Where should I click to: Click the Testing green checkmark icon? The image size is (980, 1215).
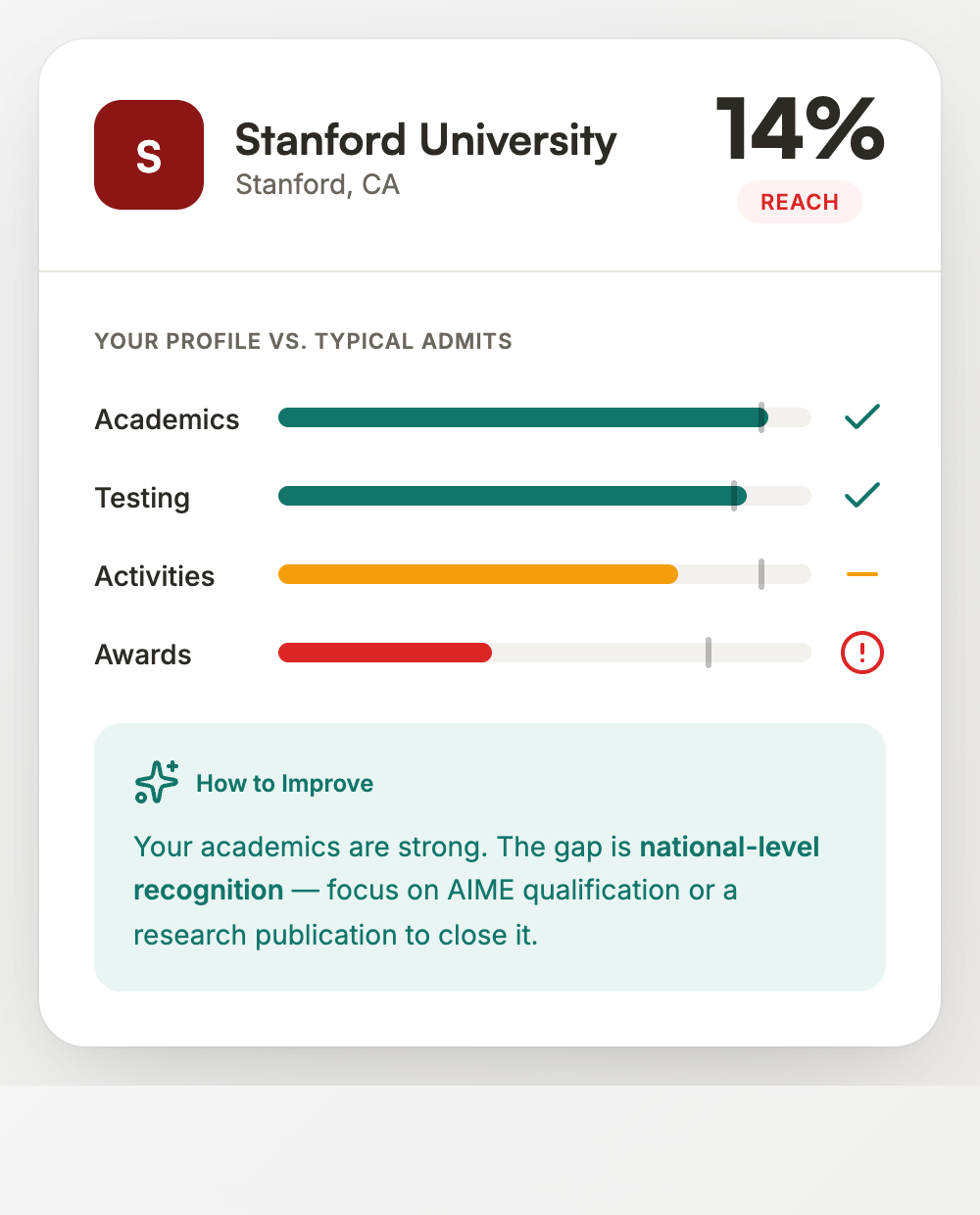[862, 496]
